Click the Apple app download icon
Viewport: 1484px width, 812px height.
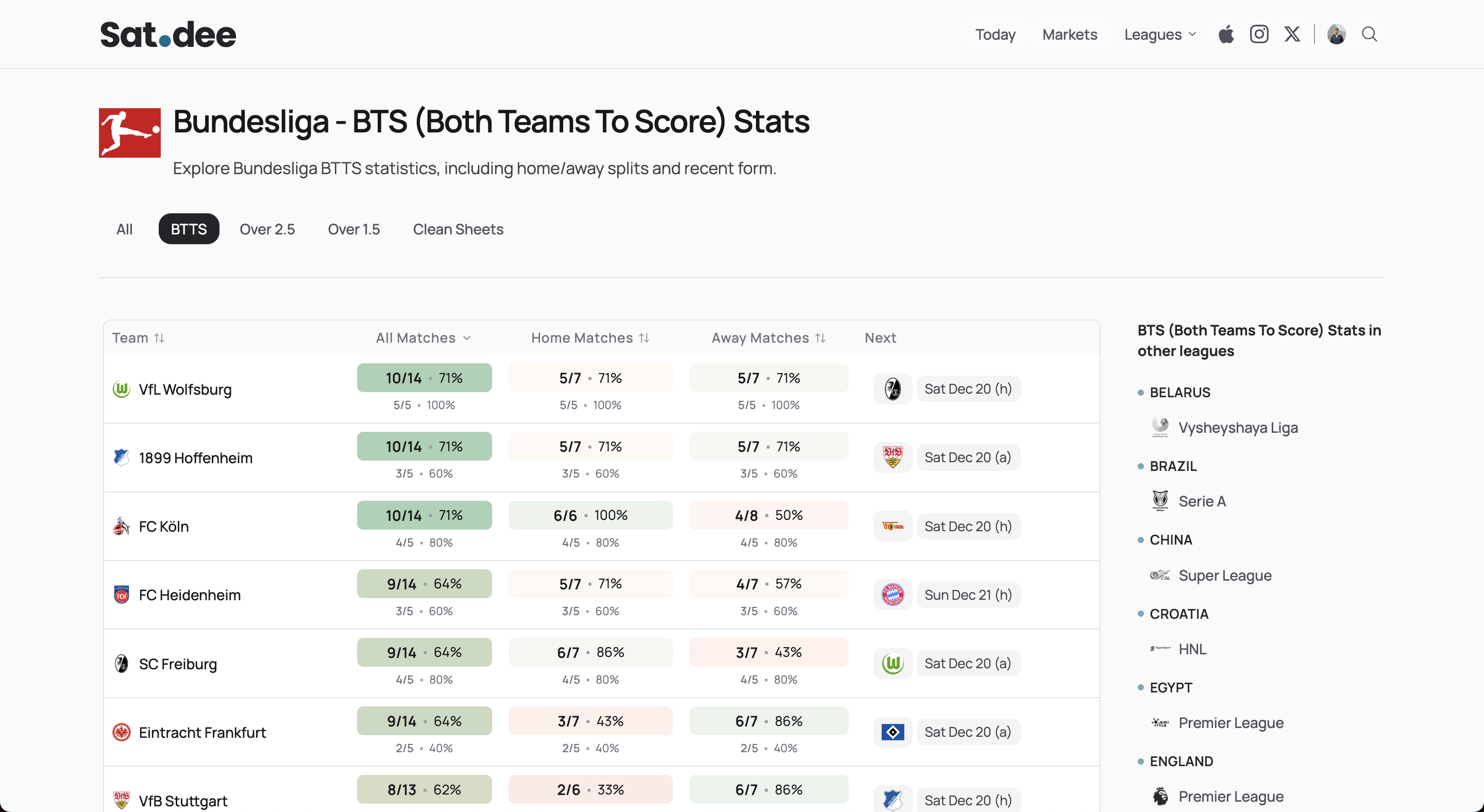coord(1226,35)
